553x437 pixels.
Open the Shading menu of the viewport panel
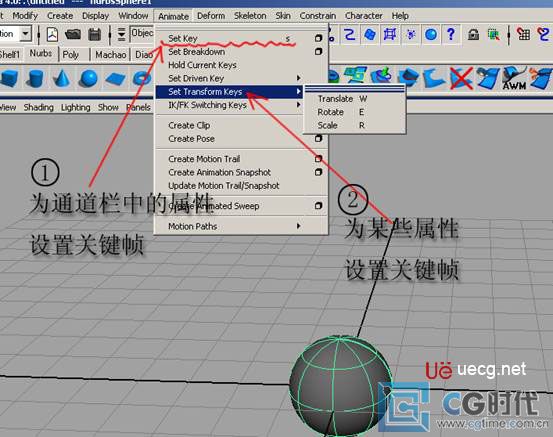pyautogui.click(x=38, y=107)
